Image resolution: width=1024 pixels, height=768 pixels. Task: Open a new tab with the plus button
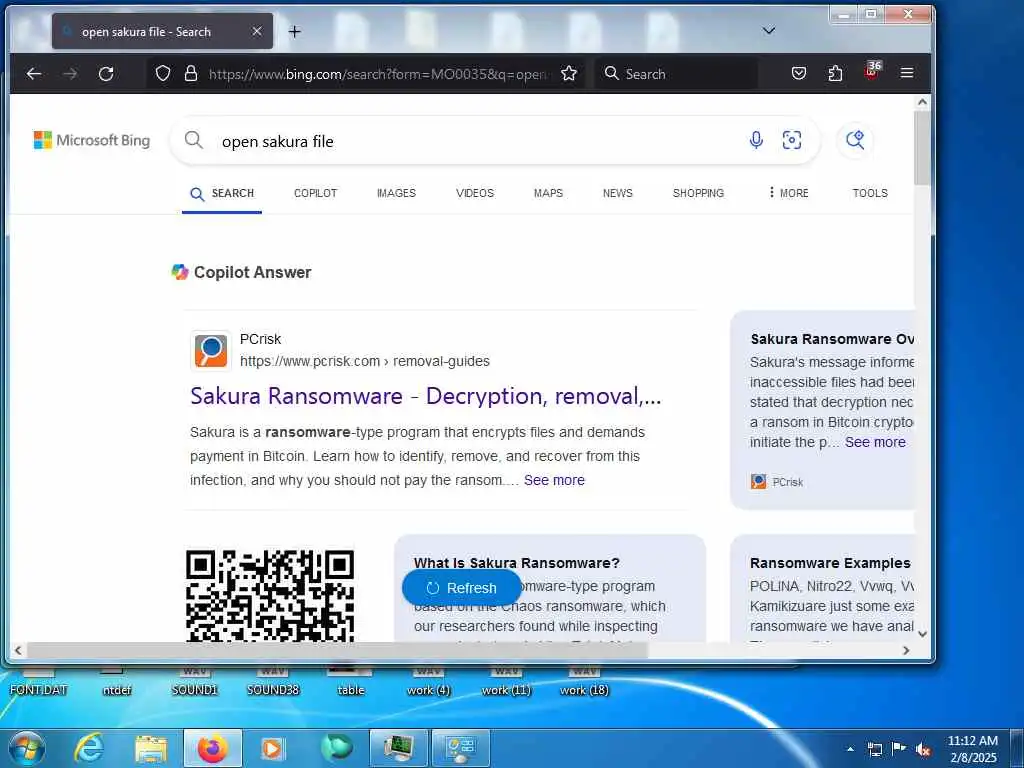coord(295,31)
